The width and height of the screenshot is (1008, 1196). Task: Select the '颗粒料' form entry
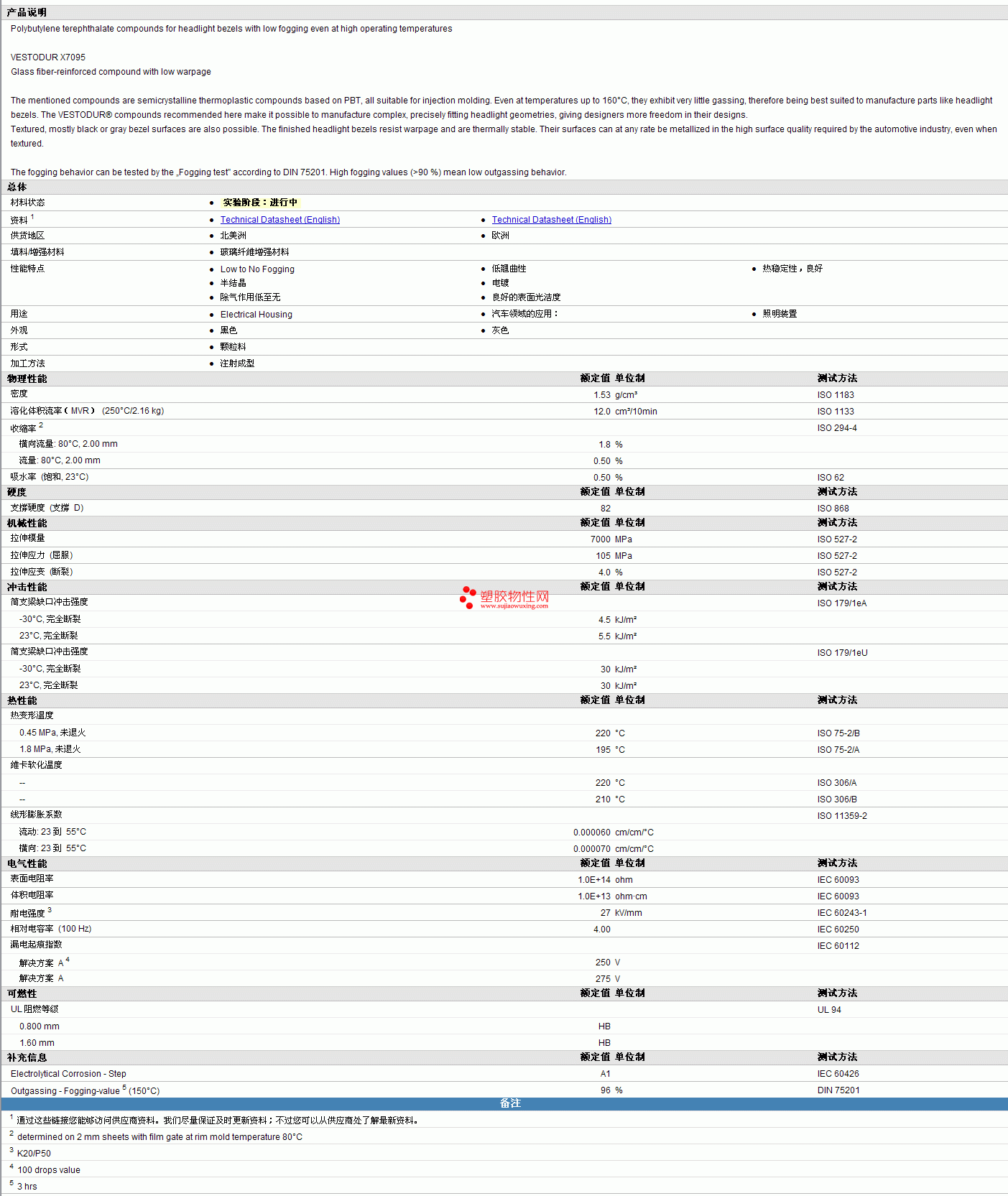(x=233, y=347)
